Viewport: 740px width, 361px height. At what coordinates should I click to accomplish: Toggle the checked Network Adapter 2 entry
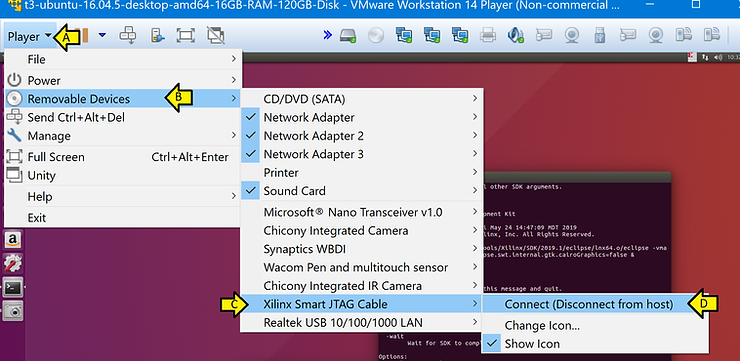click(x=362, y=136)
